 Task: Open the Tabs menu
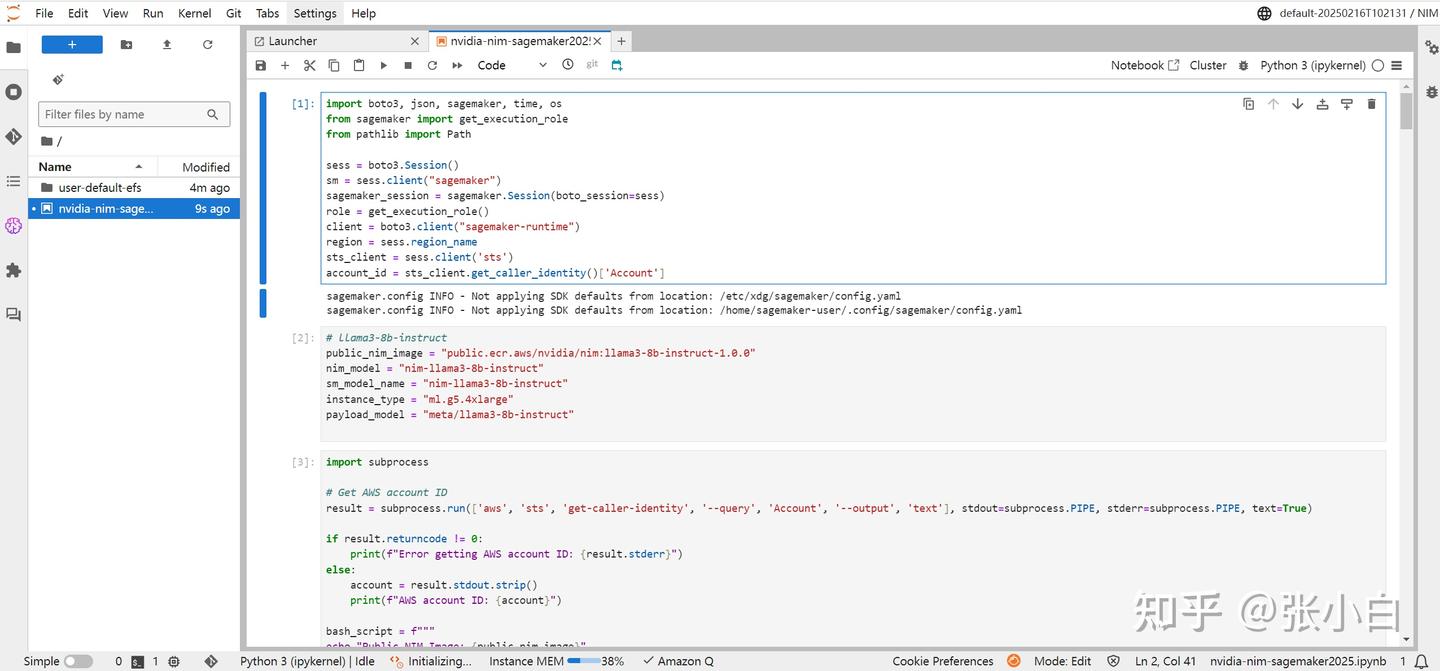(267, 13)
